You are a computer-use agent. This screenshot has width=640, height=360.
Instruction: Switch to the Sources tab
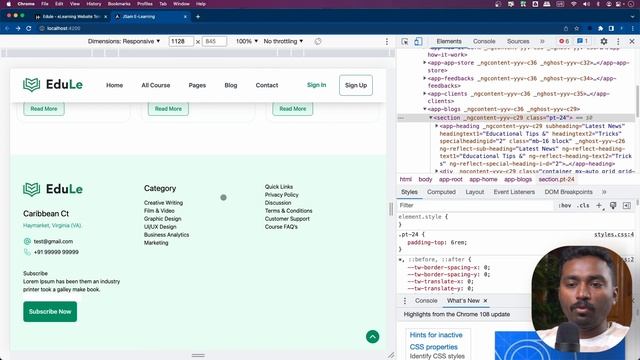click(x=518, y=41)
